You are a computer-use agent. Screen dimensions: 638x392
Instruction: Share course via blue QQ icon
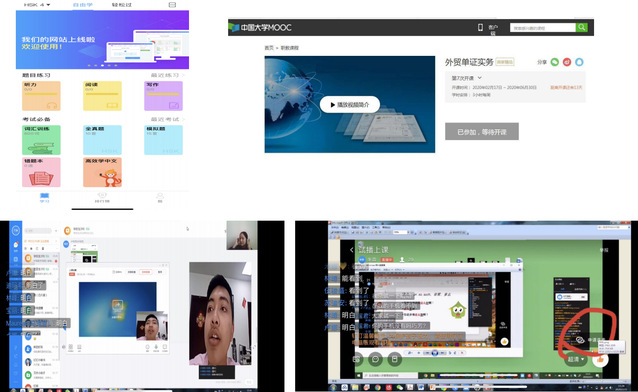[x=579, y=62]
